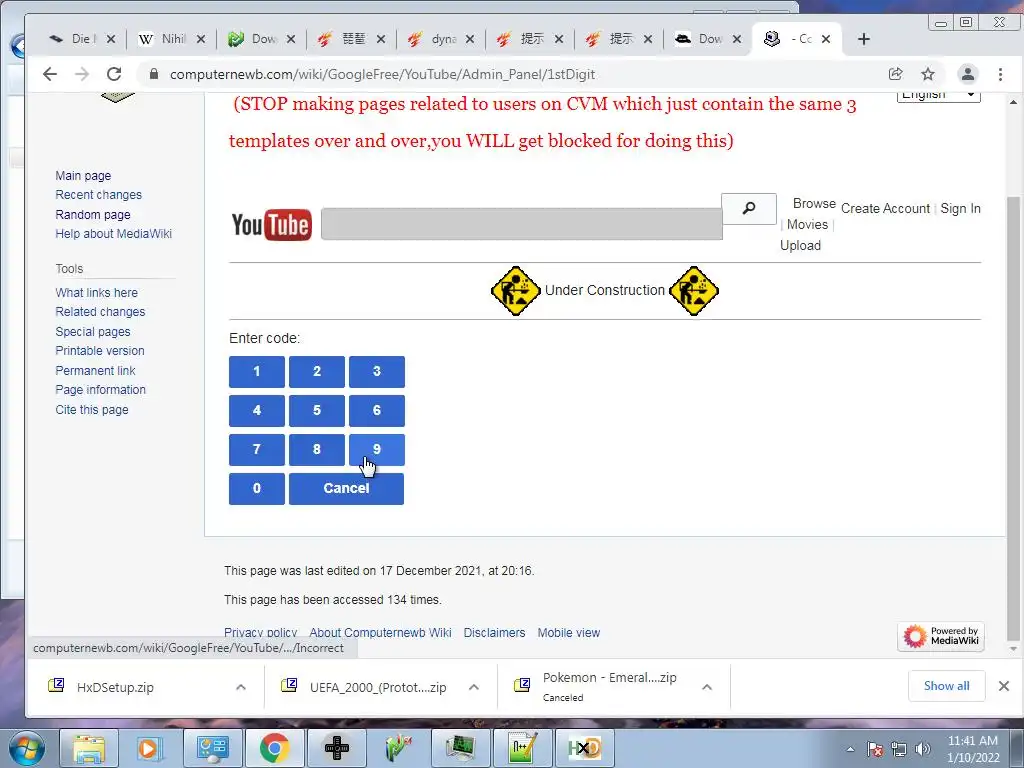Select keypad button 0
Image resolution: width=1024 pixels, height=768 pixels.
(x=257, y=489)
